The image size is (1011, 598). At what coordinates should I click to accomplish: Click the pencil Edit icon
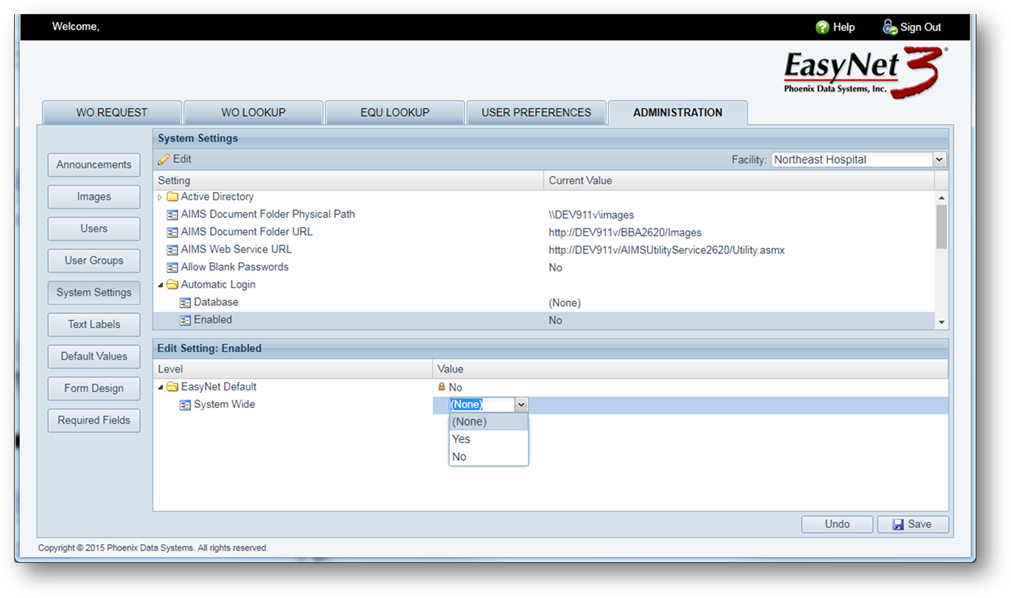point(163,160)
